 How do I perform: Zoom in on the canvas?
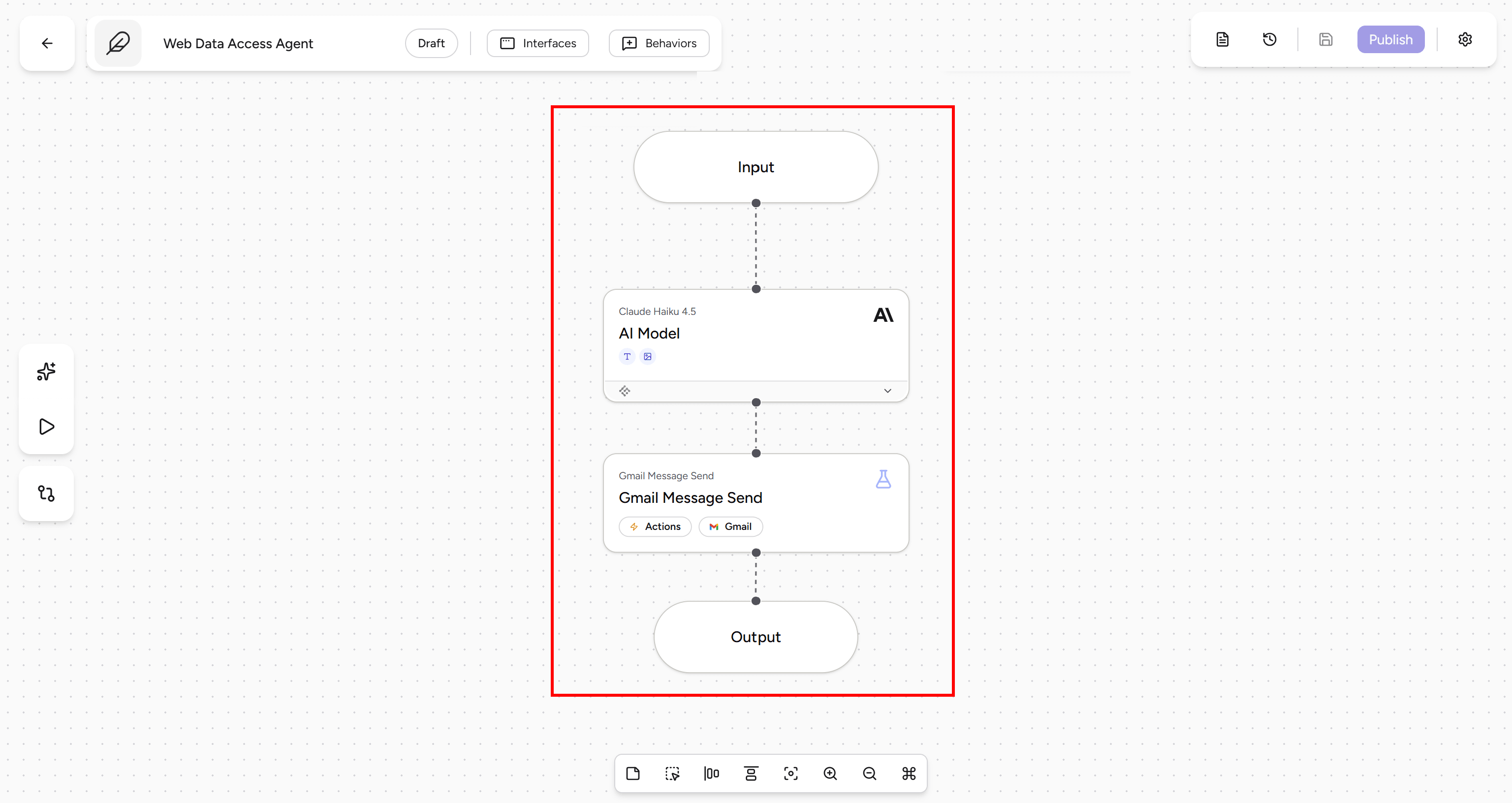830,773
